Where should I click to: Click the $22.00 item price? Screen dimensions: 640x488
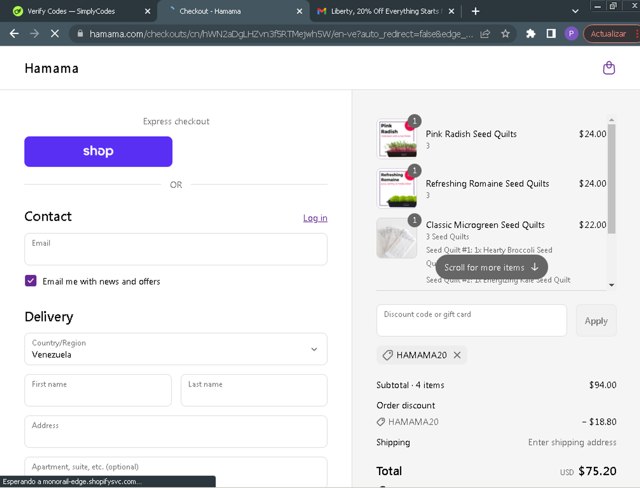(593, 225)
